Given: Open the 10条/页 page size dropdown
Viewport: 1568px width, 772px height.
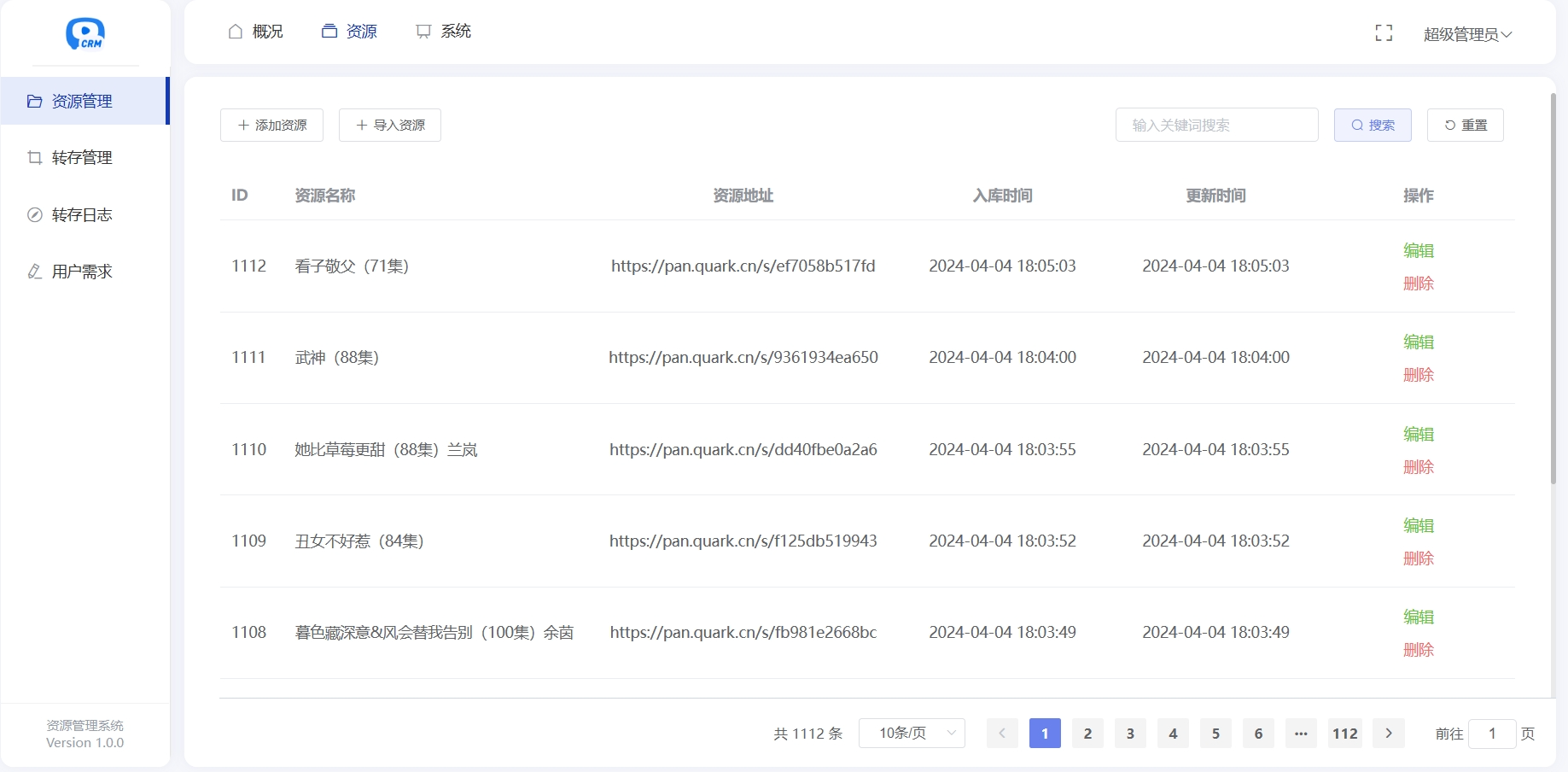Looking at the screenshot, I should [x=912, y=733].
